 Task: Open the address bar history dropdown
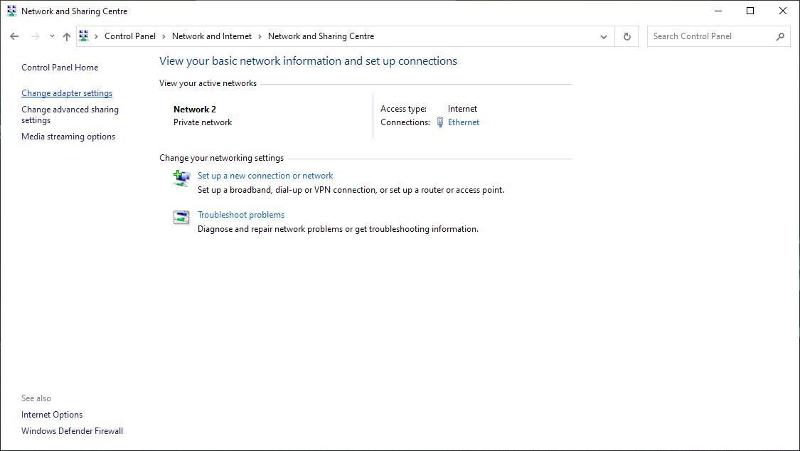point(604,37)
